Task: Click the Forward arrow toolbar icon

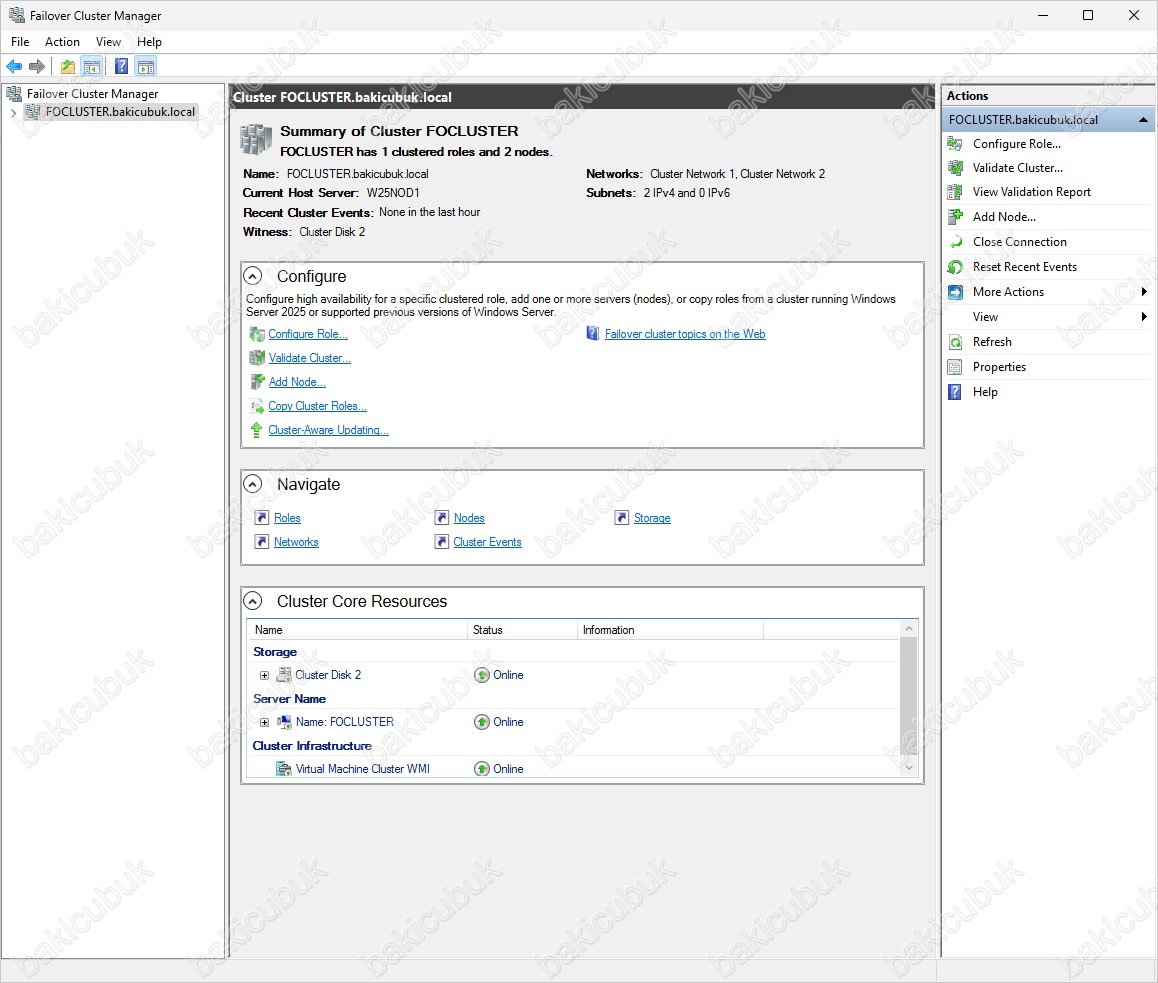Action: pos(36,66)
